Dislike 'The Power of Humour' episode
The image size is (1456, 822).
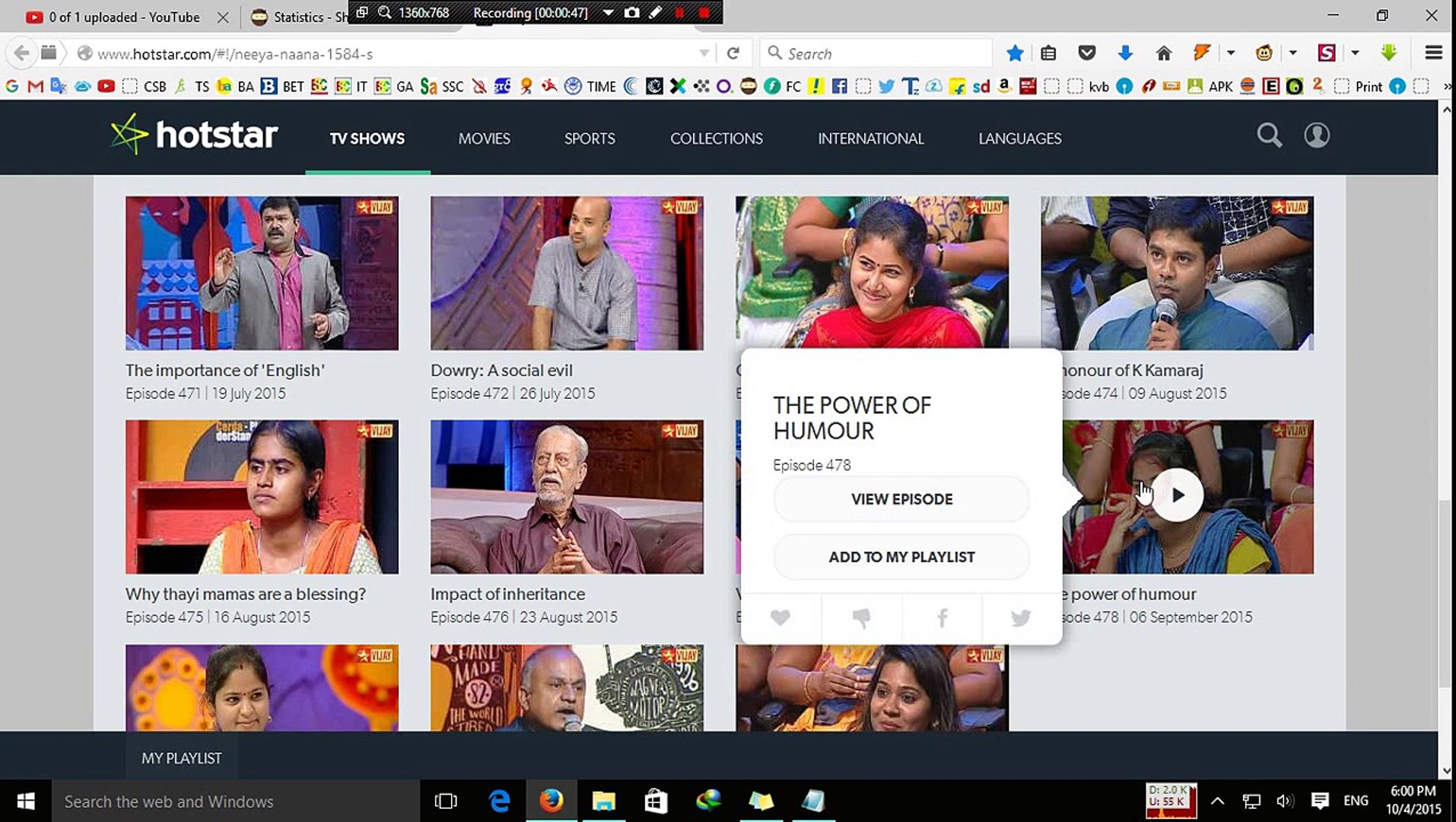pyautogui.click(x=860, y=617)
